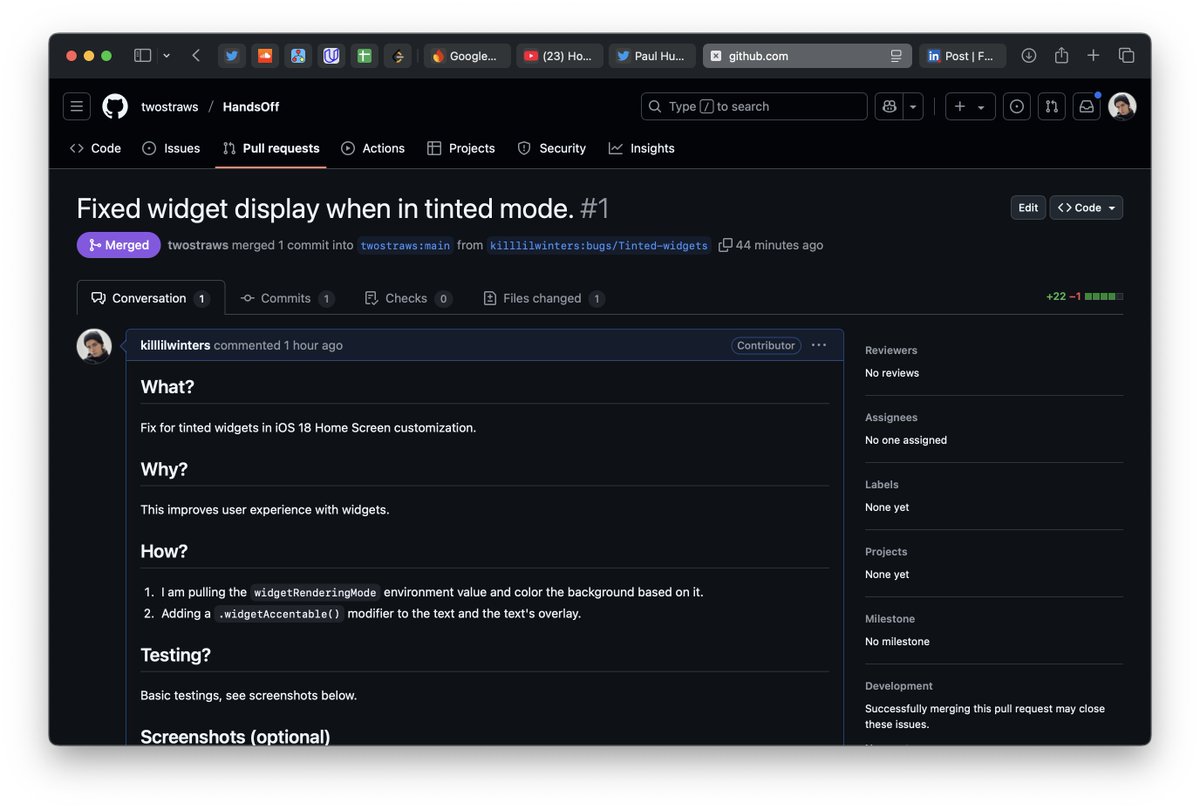This screenshot has width=1200, height=810.
Task: Toggle the Safari sidebar
Action: coord(142,56)
